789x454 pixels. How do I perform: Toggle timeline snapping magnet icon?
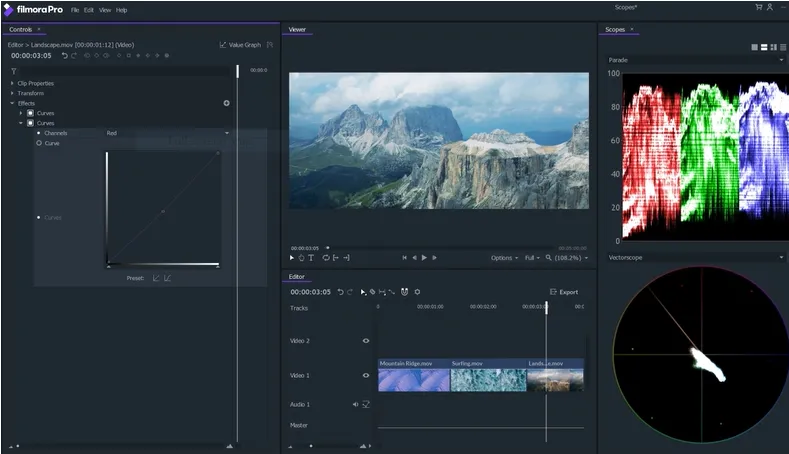click(405, 292)
